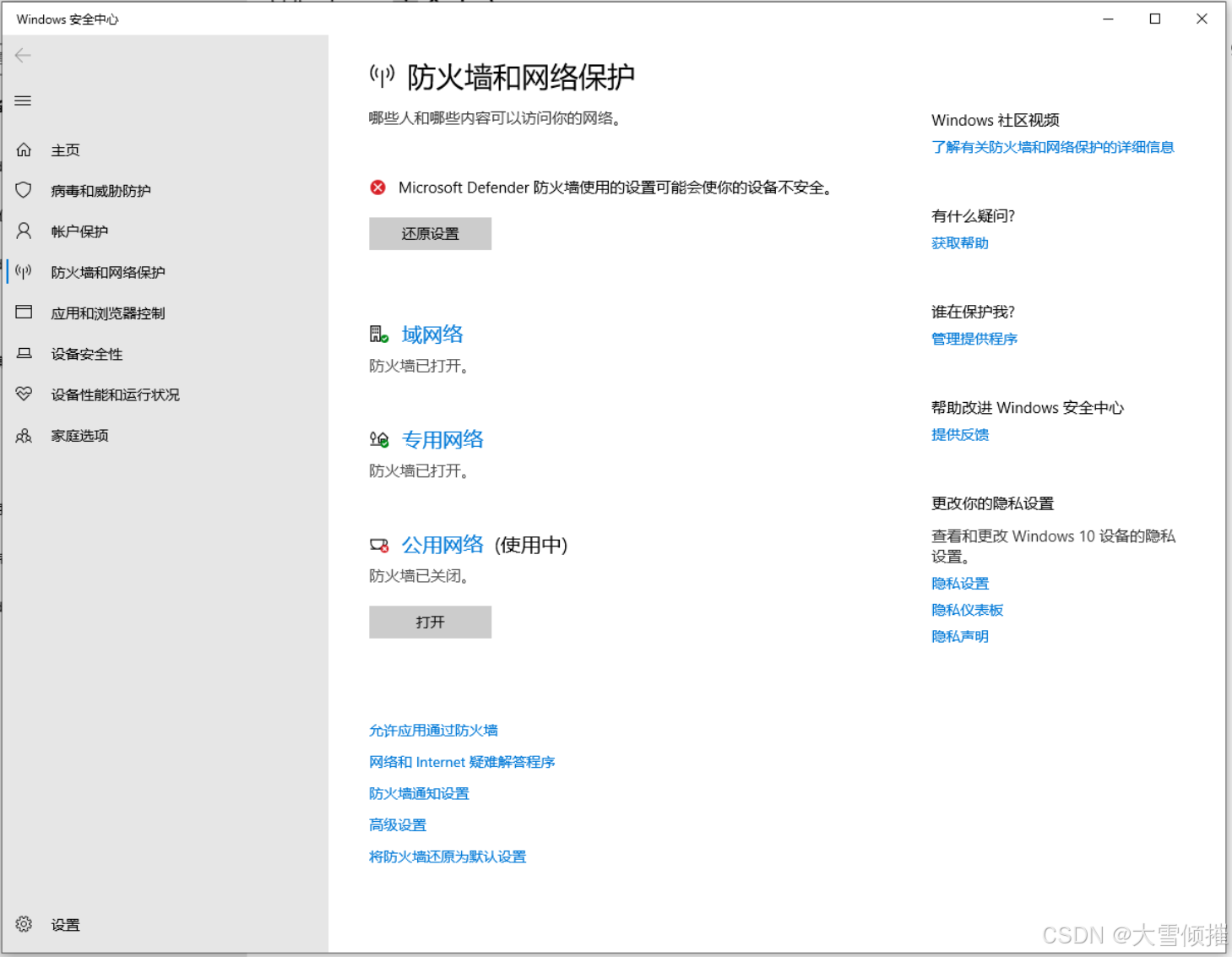
Task: Click the 防火墙已关闭 status text
Action: 418,576
